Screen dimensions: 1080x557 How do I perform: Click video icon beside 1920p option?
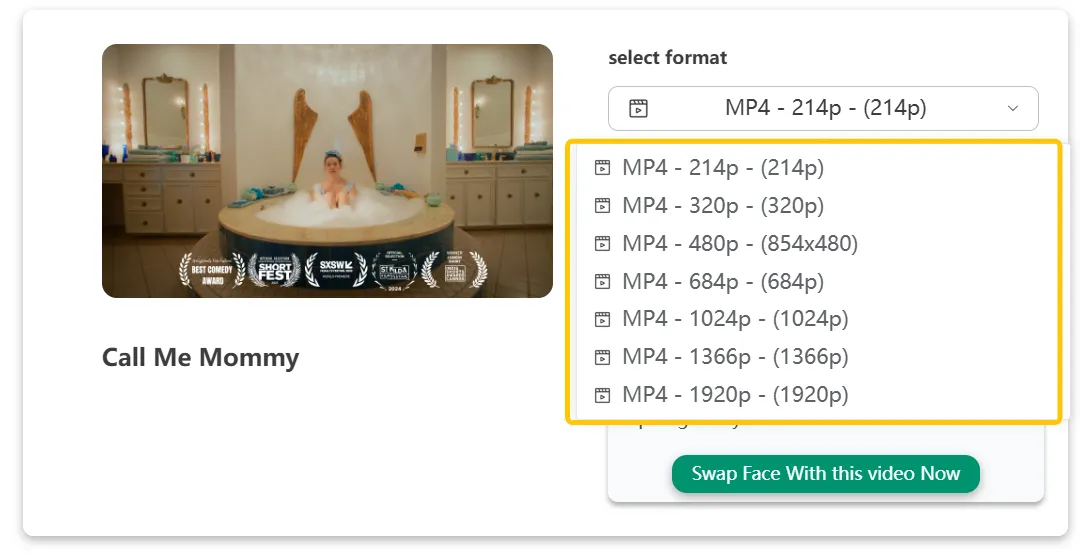603,395
